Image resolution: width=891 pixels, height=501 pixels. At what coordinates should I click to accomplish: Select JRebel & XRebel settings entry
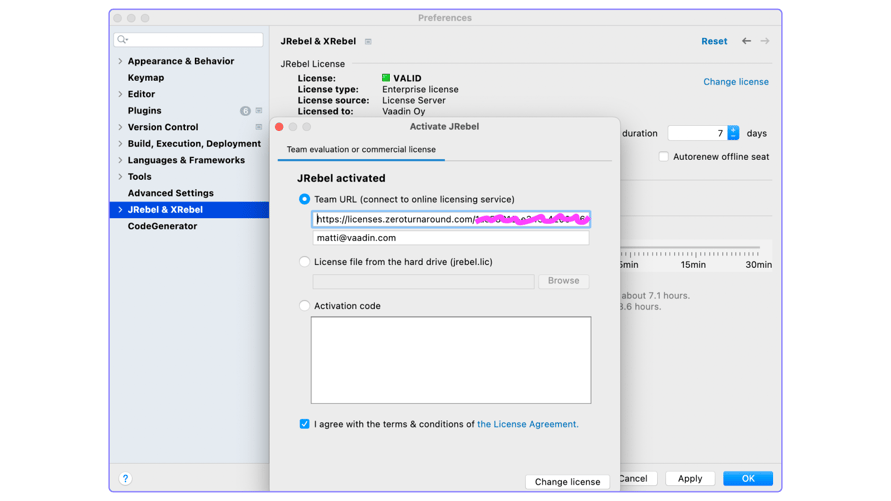point(189,210)
